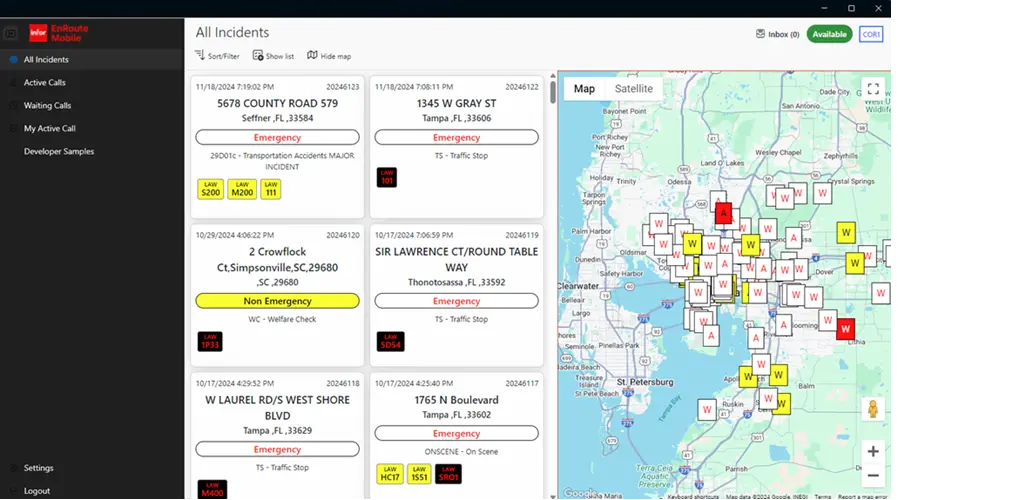Screen dimensions: 1024x500
Task: Click Emergency label on 1345 W Gray St card
Action: (456, 138)
